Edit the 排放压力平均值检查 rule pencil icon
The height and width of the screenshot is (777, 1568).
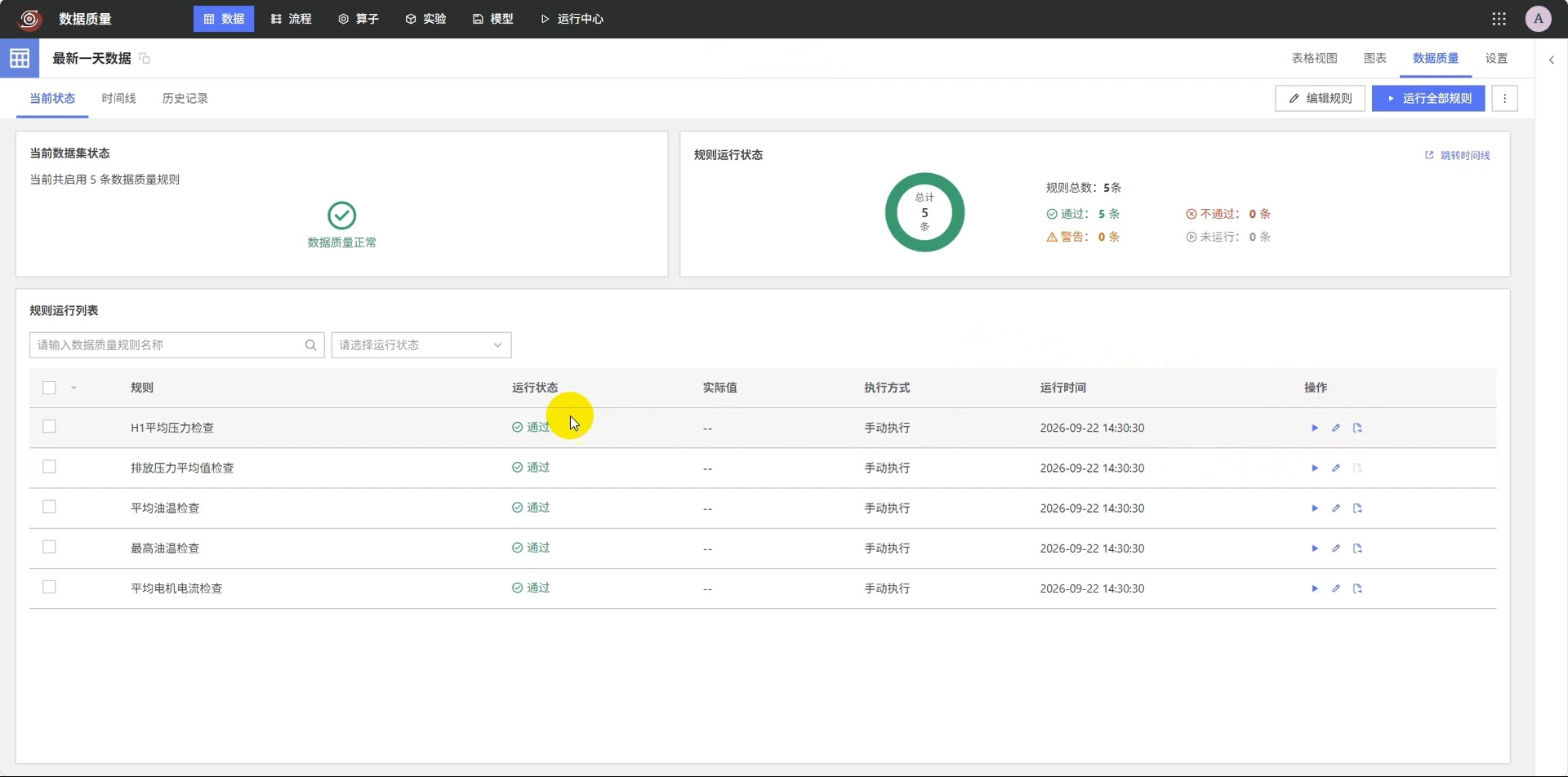point(1336,468)
